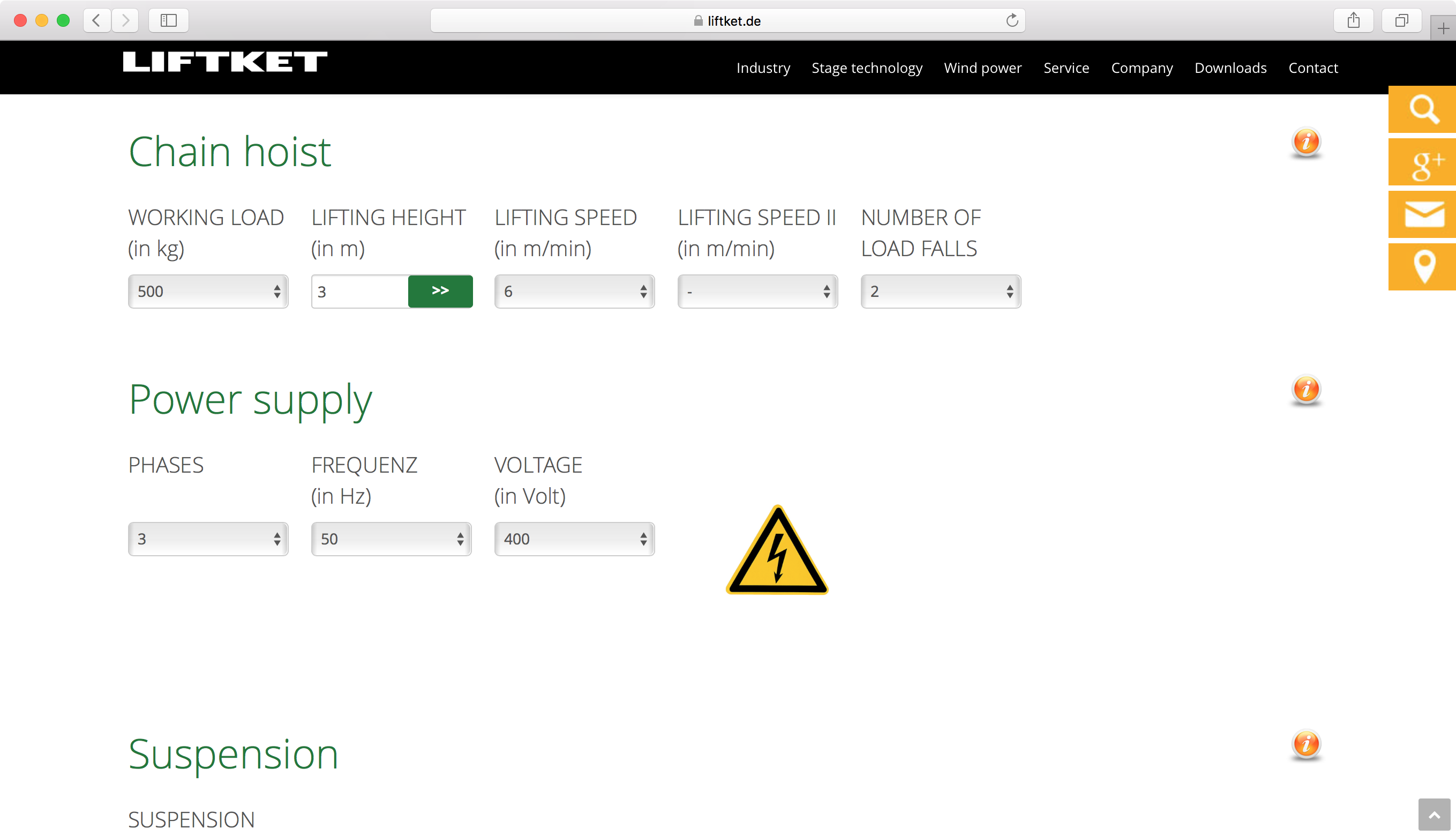Viewport: 1456px width, 836px height.
Task: Open the Frequenz dropdown
Action: (392, 539)
